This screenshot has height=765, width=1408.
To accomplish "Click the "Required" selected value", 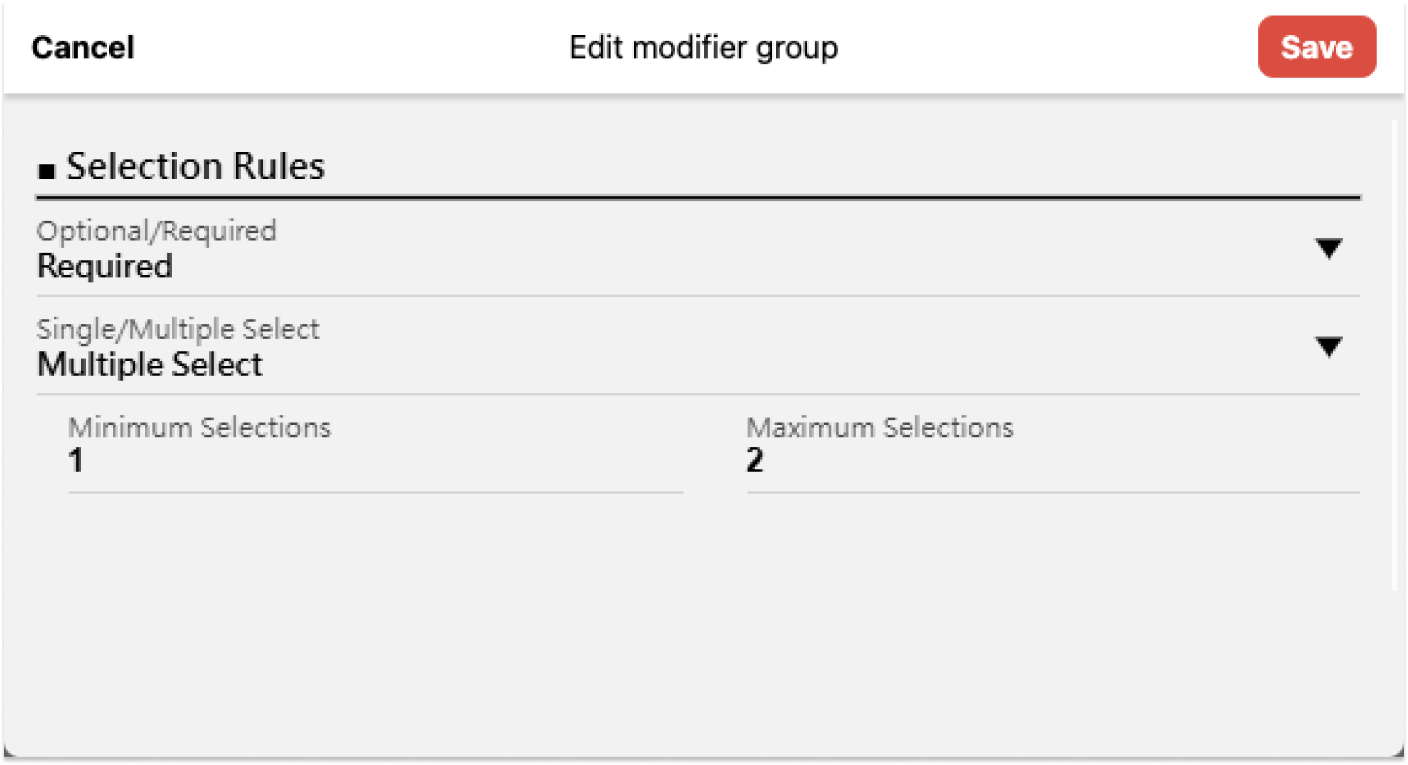I will [x=105, y=267].
